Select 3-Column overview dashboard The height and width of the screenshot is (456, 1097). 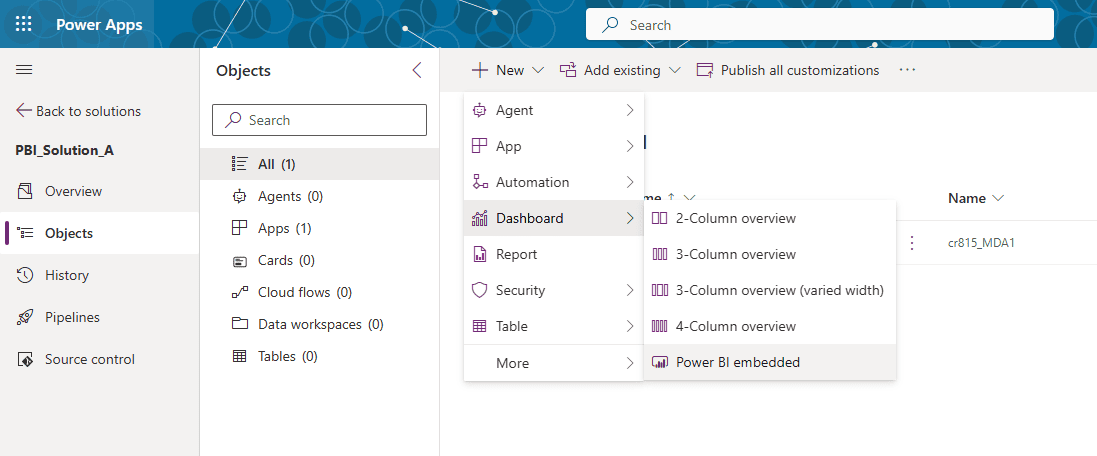pyautogui.click(x=770, y=254)
